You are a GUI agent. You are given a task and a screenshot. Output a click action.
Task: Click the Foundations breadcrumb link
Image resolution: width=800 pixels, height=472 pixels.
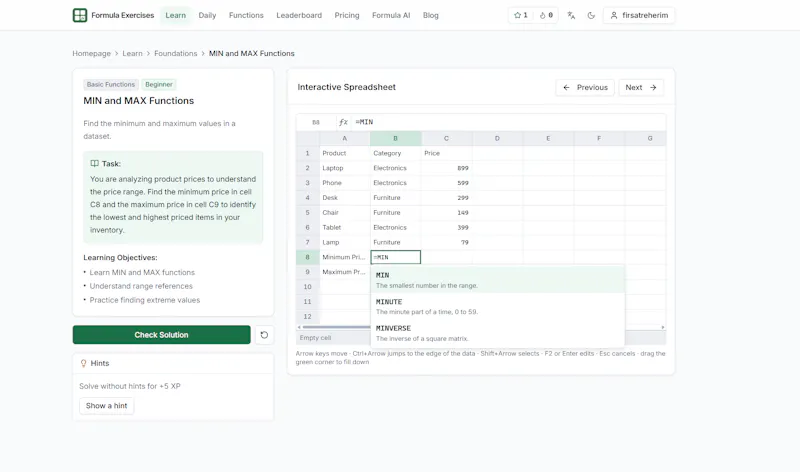(x=176, y=53)
